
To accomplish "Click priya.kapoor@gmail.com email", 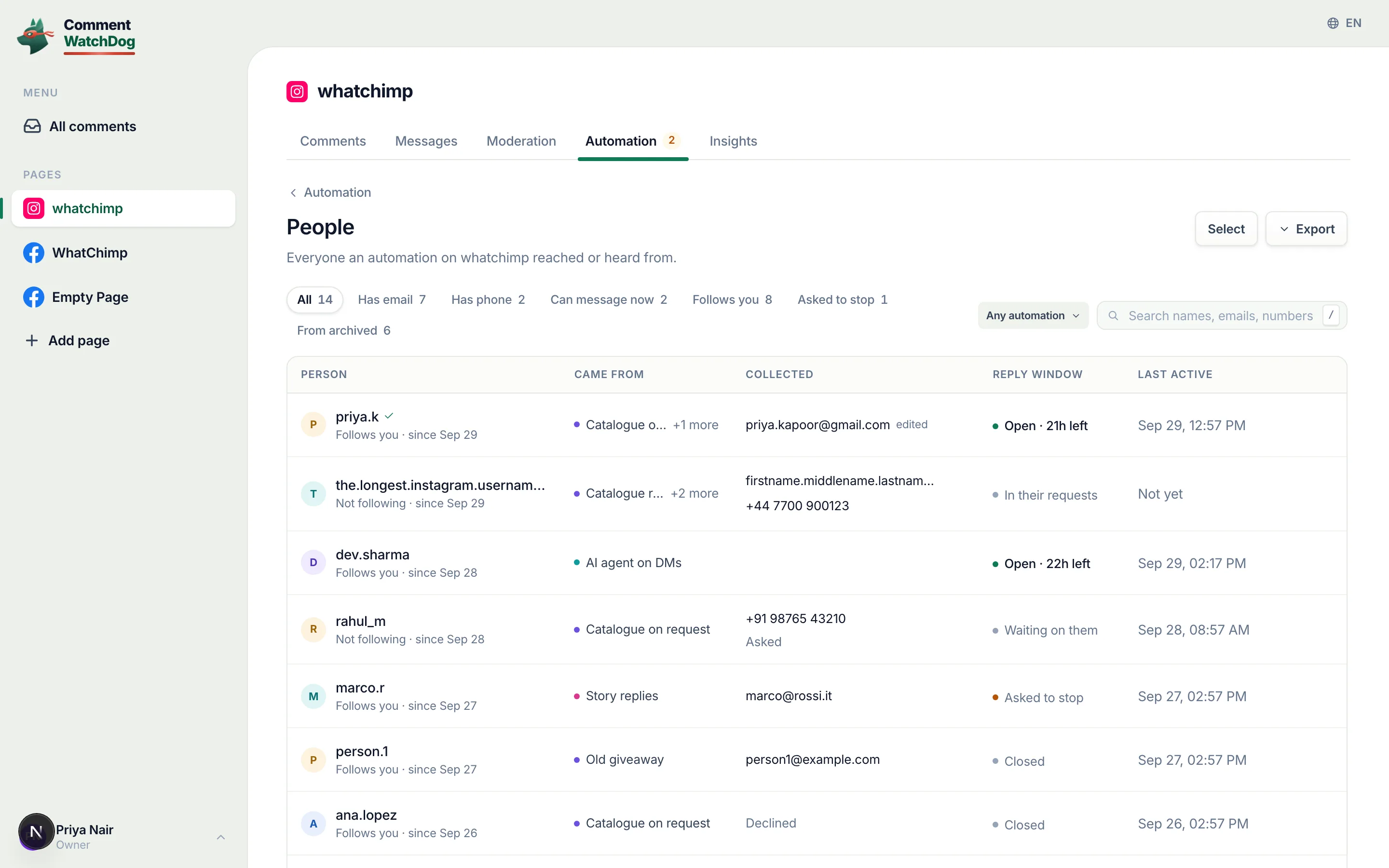I will coord(817,425).
